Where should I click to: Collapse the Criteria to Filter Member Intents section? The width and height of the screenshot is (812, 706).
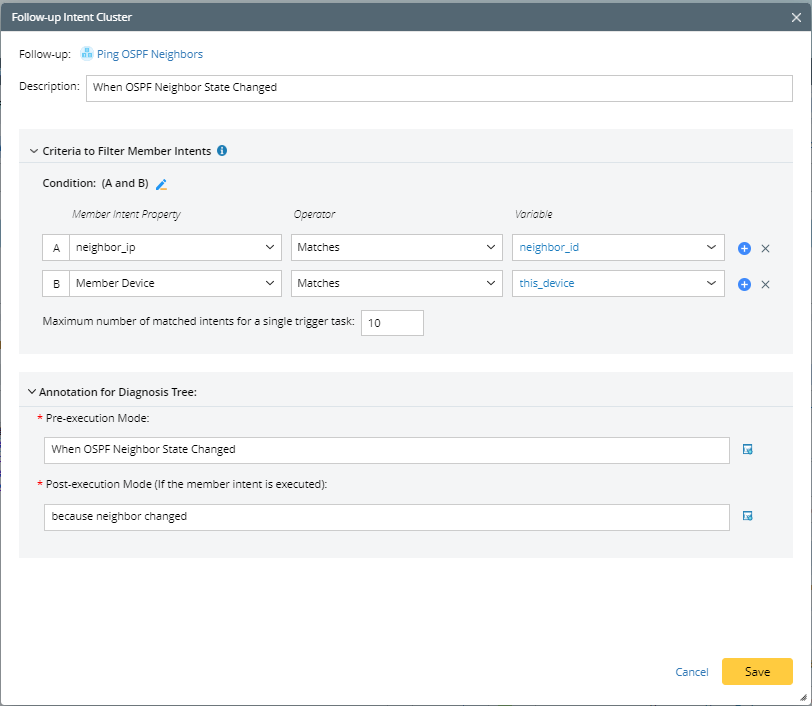tap(32, 151)
